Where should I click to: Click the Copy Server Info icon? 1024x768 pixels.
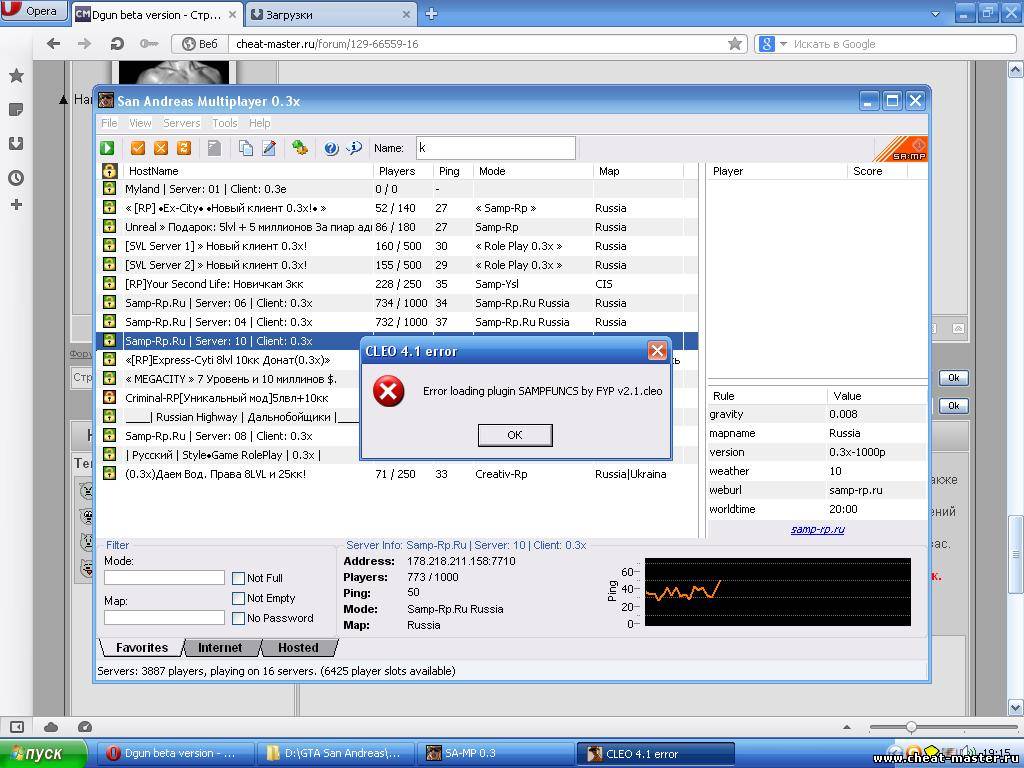[x=246, y=148]
